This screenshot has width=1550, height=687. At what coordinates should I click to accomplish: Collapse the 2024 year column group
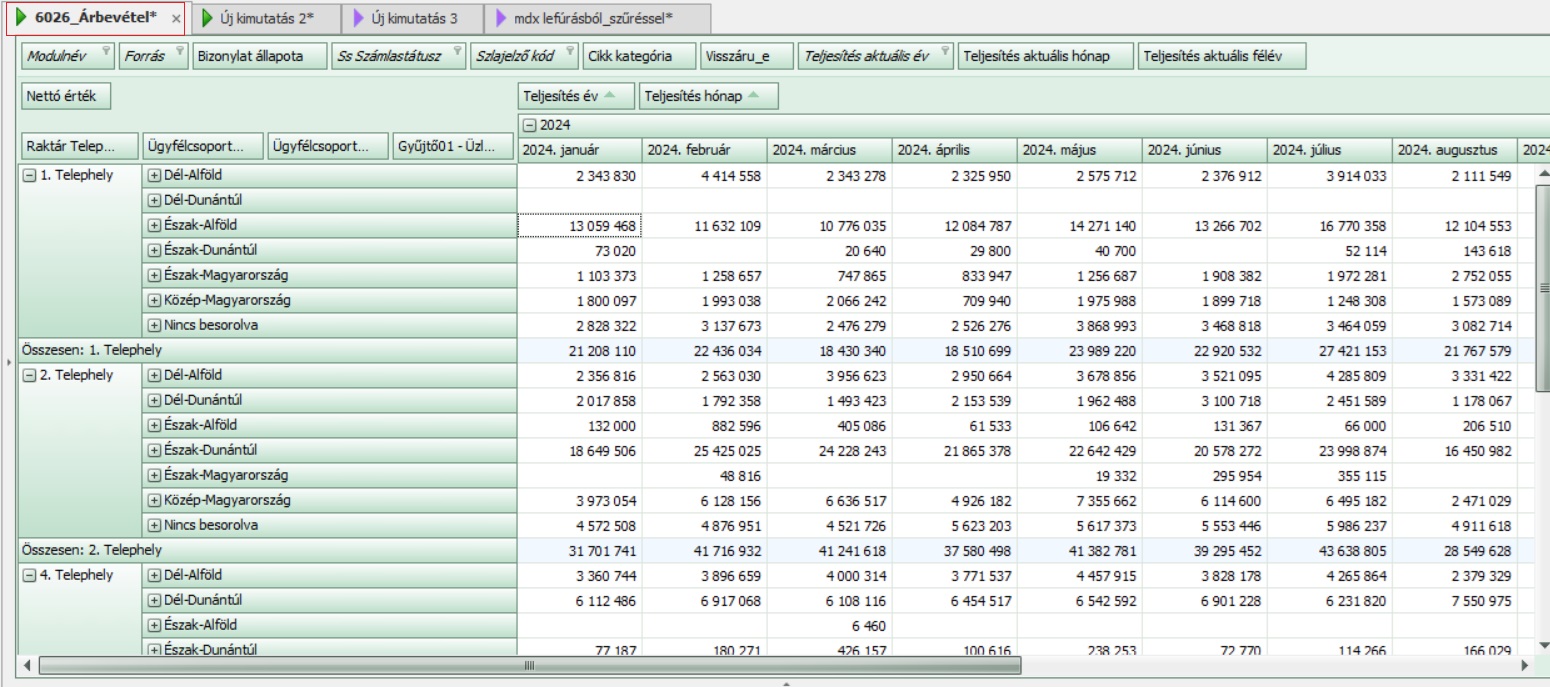point(529,125)
